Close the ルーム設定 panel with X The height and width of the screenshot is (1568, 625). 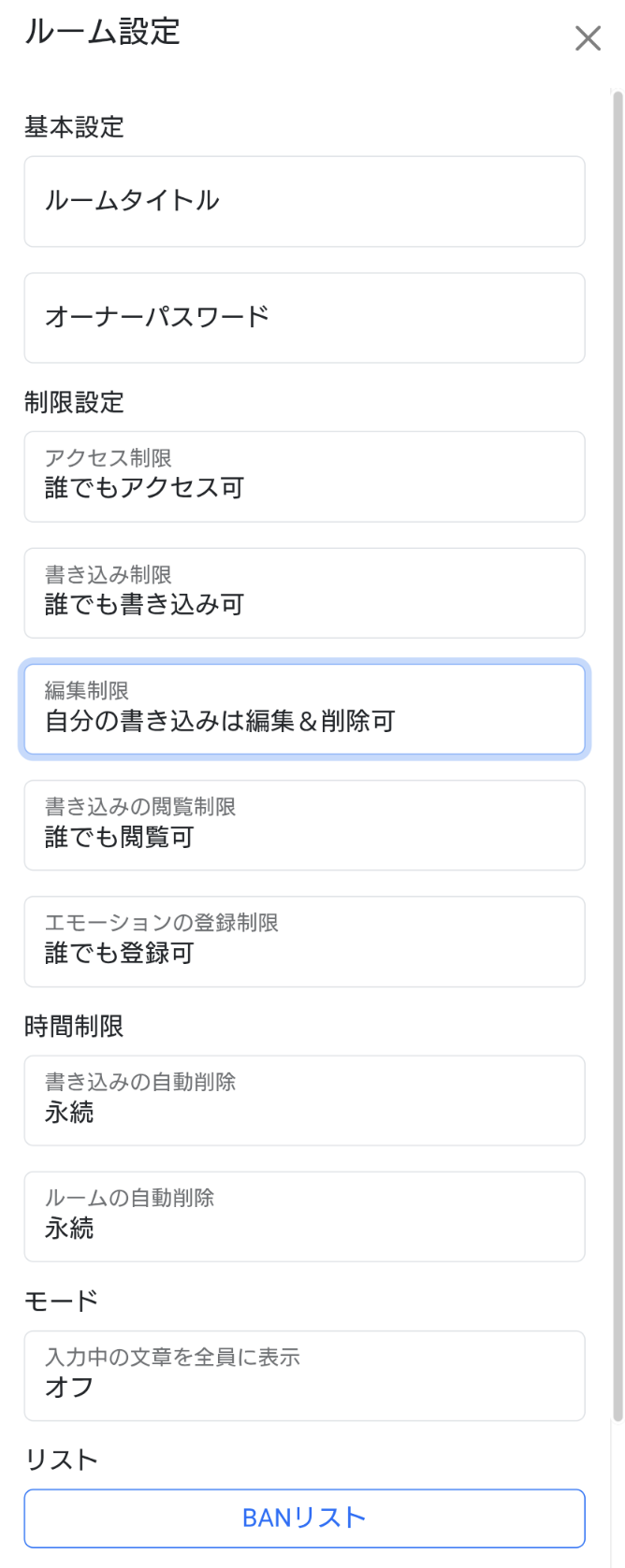(588, 38)
